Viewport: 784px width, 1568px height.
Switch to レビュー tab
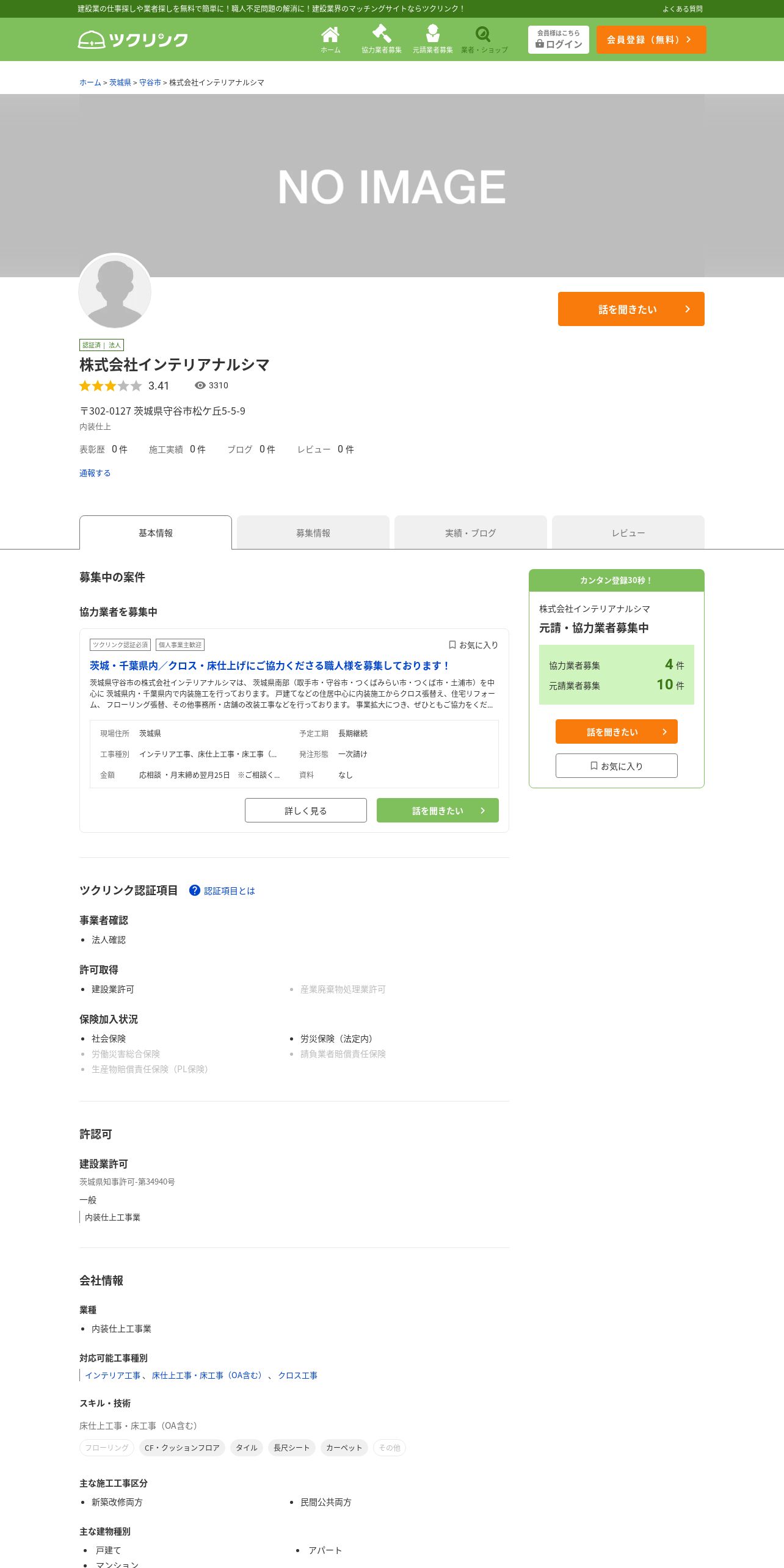[628, 532]
